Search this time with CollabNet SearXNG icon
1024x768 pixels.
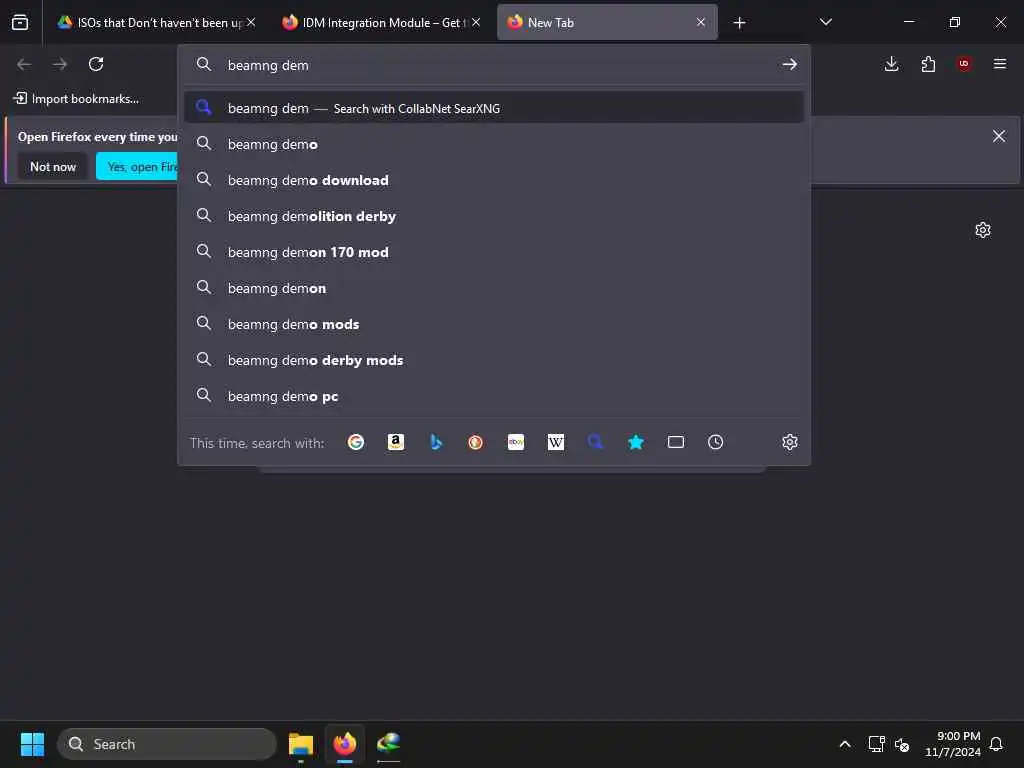596,442
